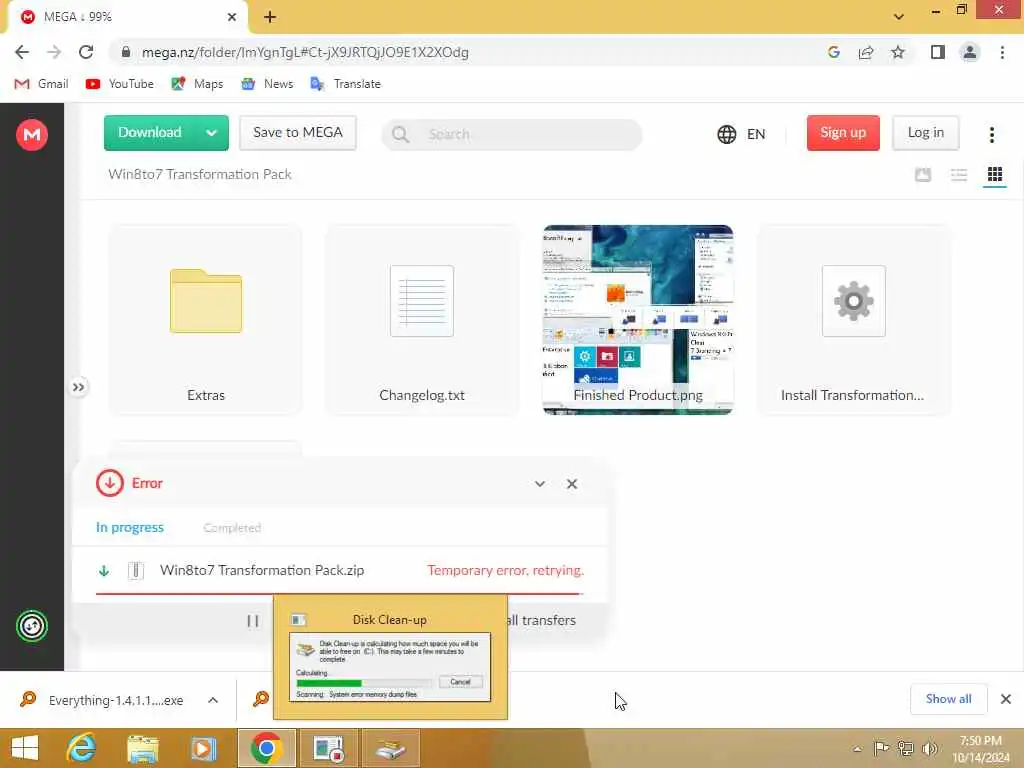Click the red Sign up button
The image size is (1024, 768).
coord(843,133)
